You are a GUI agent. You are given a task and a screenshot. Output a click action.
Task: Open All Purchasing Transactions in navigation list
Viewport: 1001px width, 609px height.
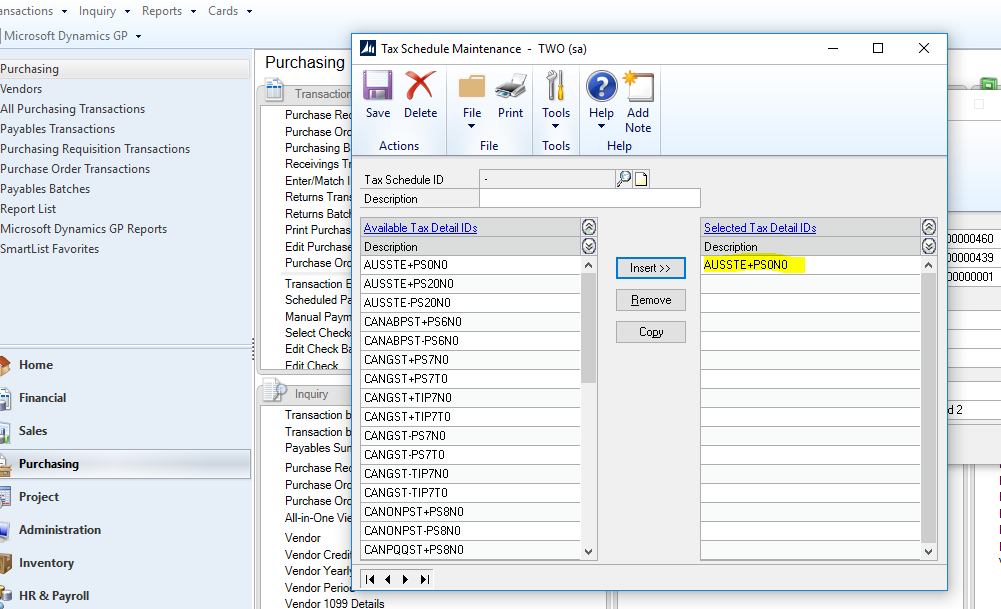(73, 109)
